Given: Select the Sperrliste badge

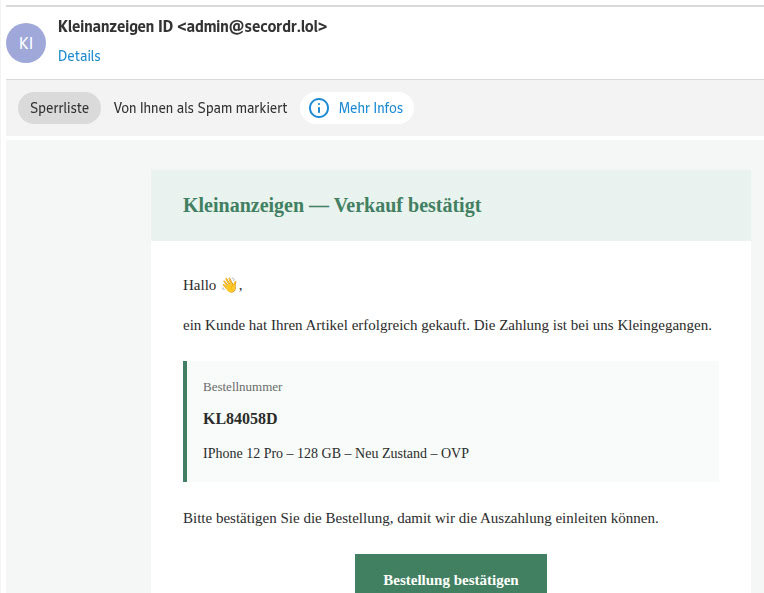Looking at the screenshot, I should pos(59,108).
